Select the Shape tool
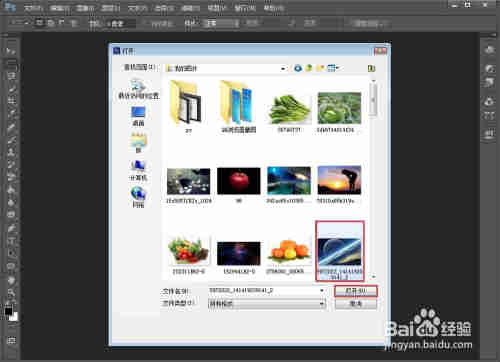Viewport: 500px width, 362px height. pyautogui.click(x=11, y=266)
